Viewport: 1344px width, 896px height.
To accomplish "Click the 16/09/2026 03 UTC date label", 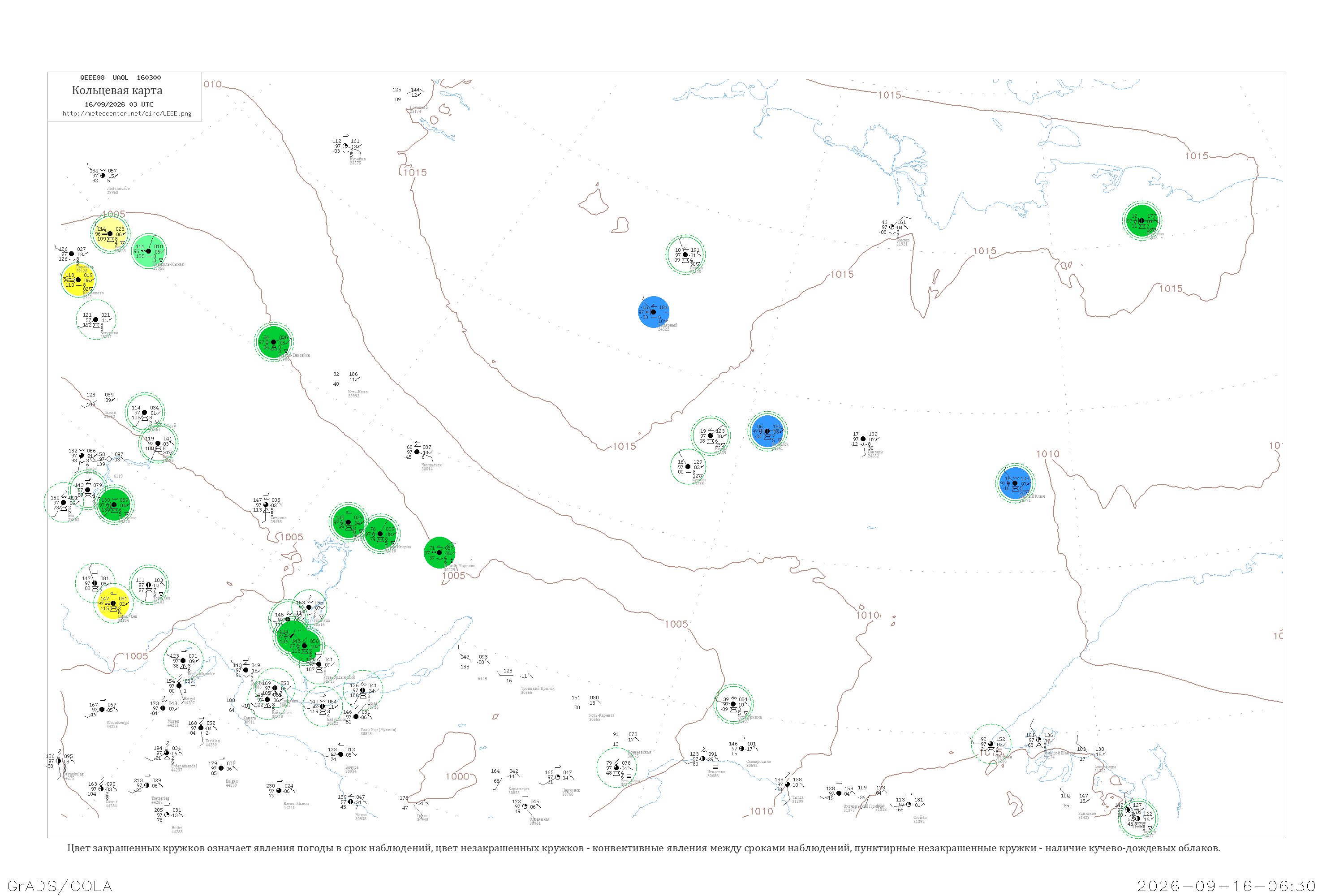I will coord(119,104).
